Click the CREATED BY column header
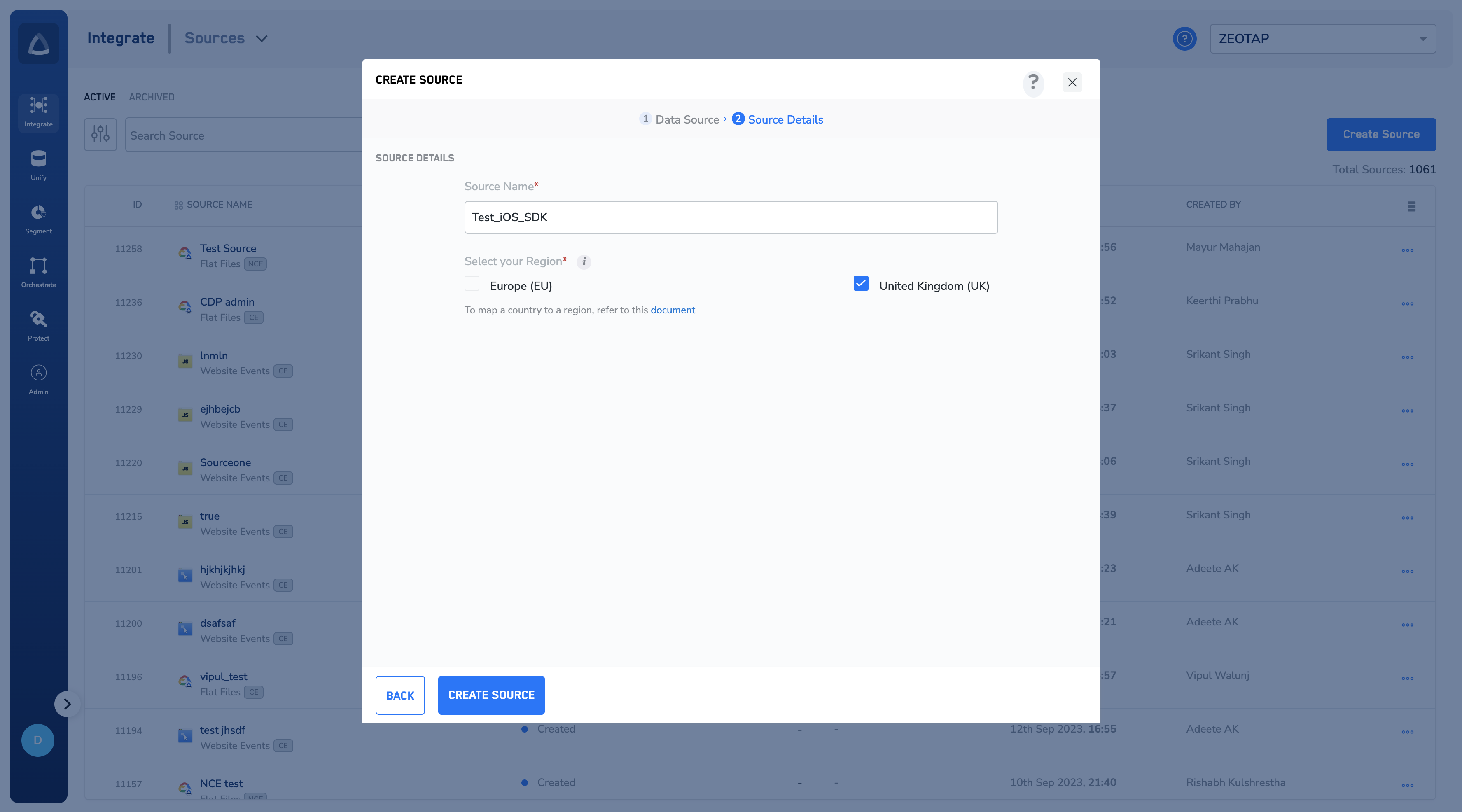 click(1213, 205)
